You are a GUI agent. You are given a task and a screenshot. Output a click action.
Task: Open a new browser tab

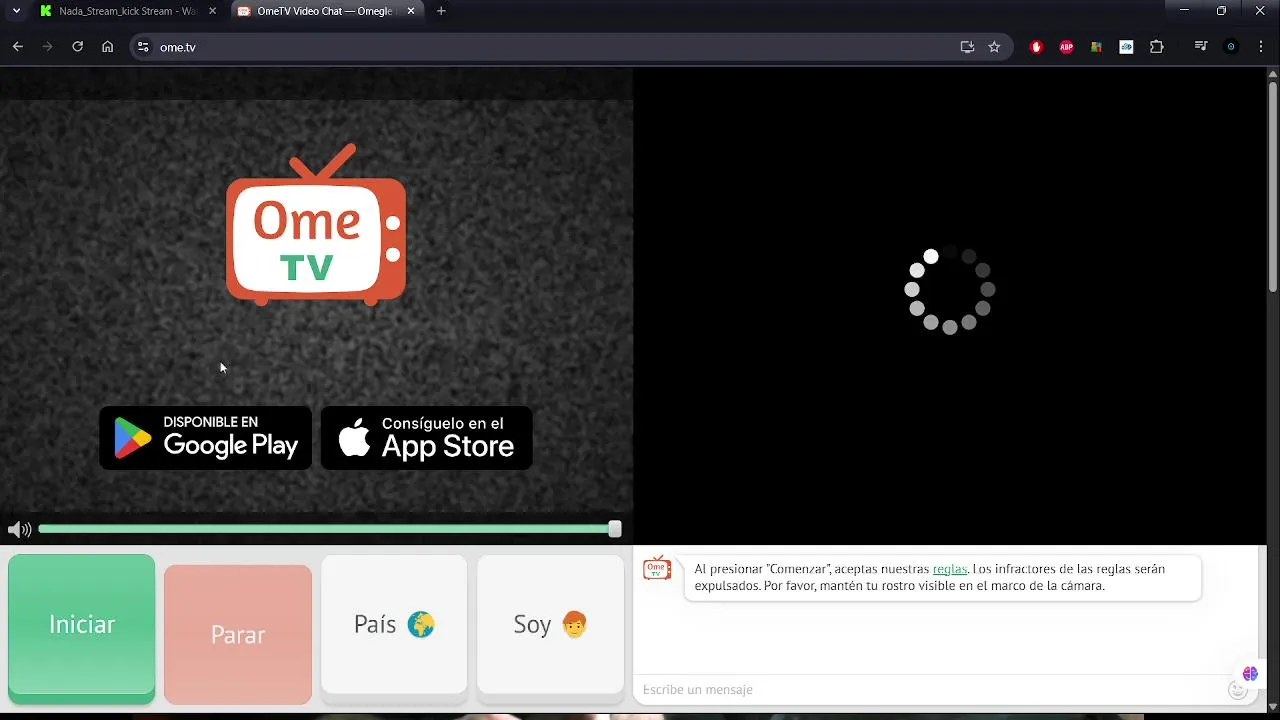pyautogui.click(x=441, y=11)
